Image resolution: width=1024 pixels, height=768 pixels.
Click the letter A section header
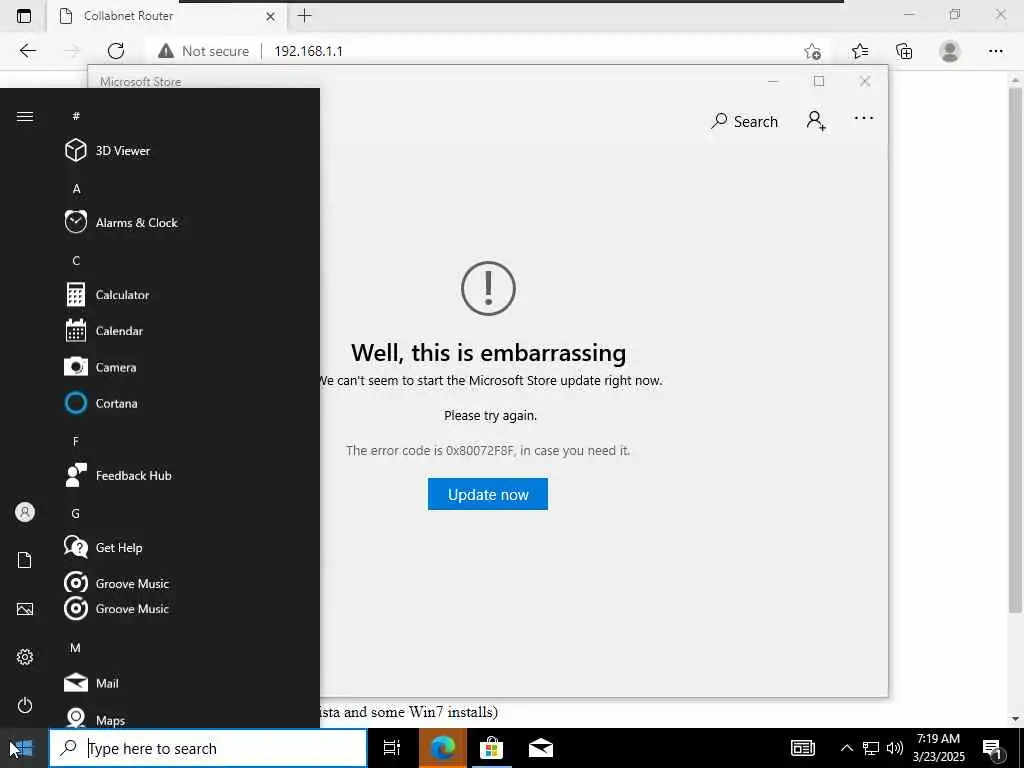(x=76, y=189)
